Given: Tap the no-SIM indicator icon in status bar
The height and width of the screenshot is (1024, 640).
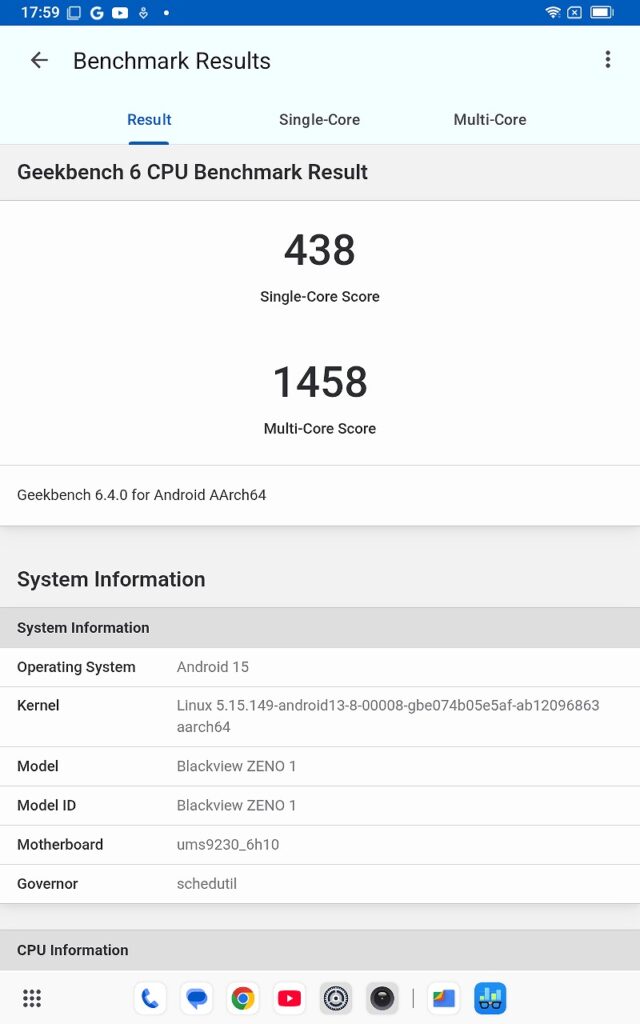Looking at the screenshot, I should [575, 12].
